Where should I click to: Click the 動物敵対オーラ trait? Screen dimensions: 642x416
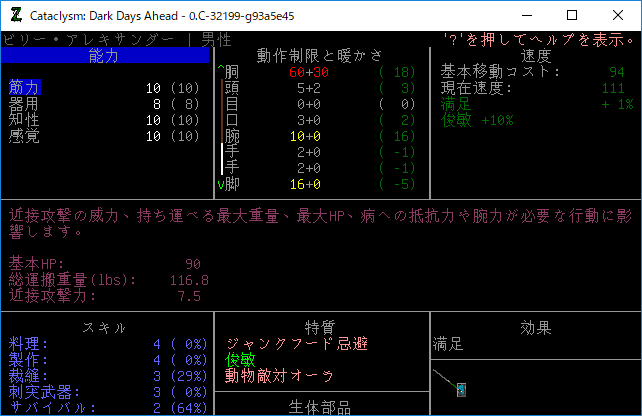pos(280,376)
